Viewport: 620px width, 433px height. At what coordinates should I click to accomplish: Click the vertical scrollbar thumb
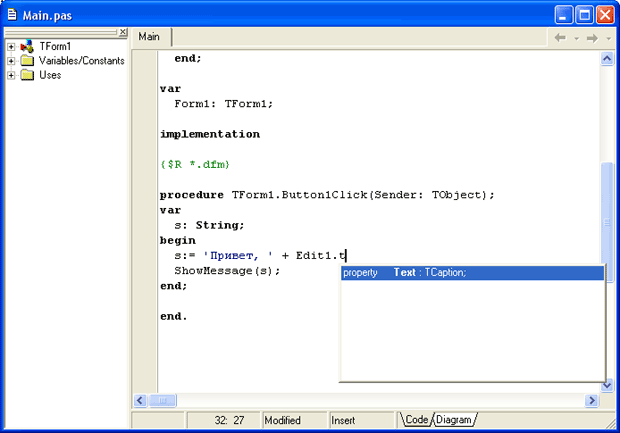[x=607, y=221]
